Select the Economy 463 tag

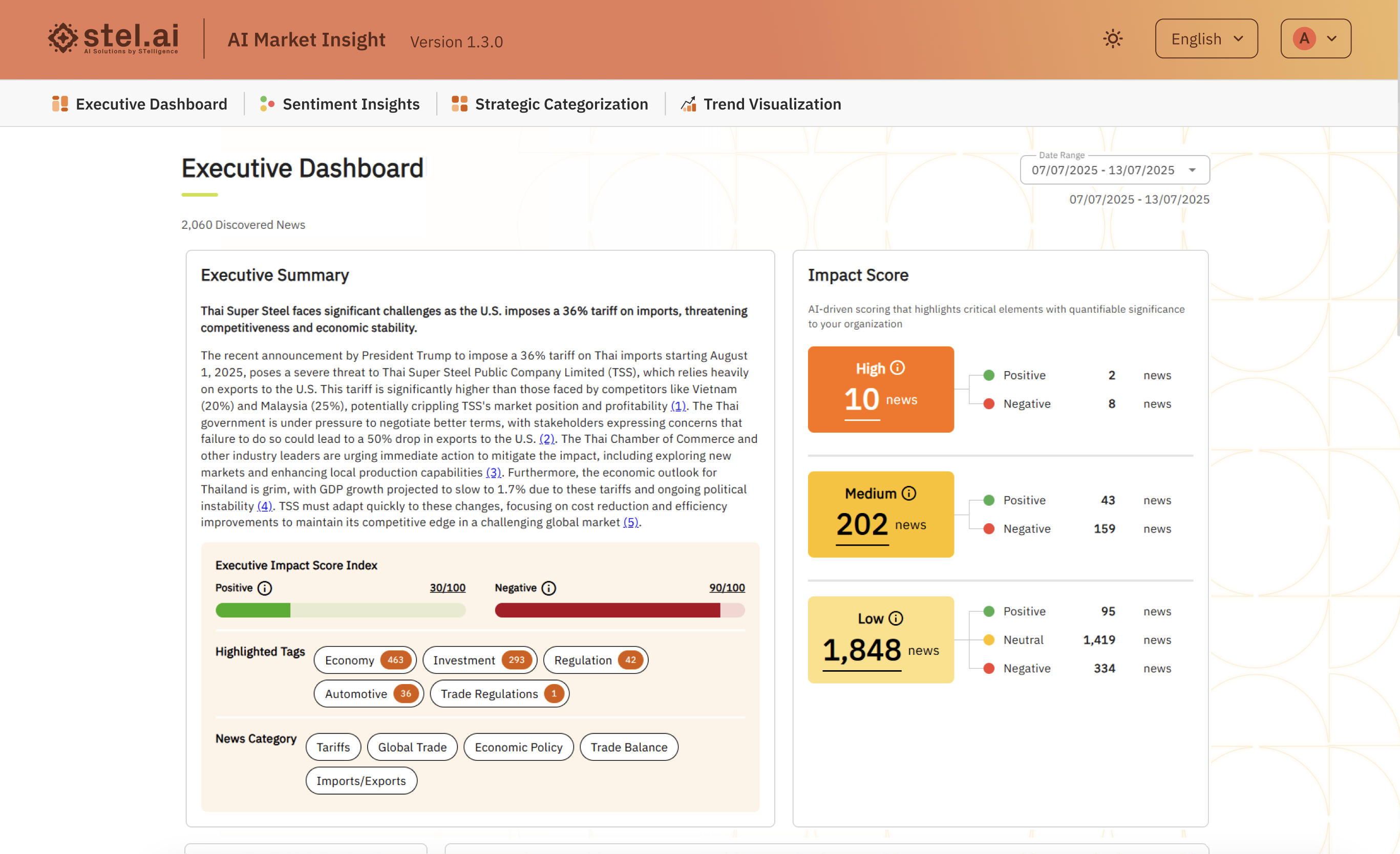pos(365,659)
